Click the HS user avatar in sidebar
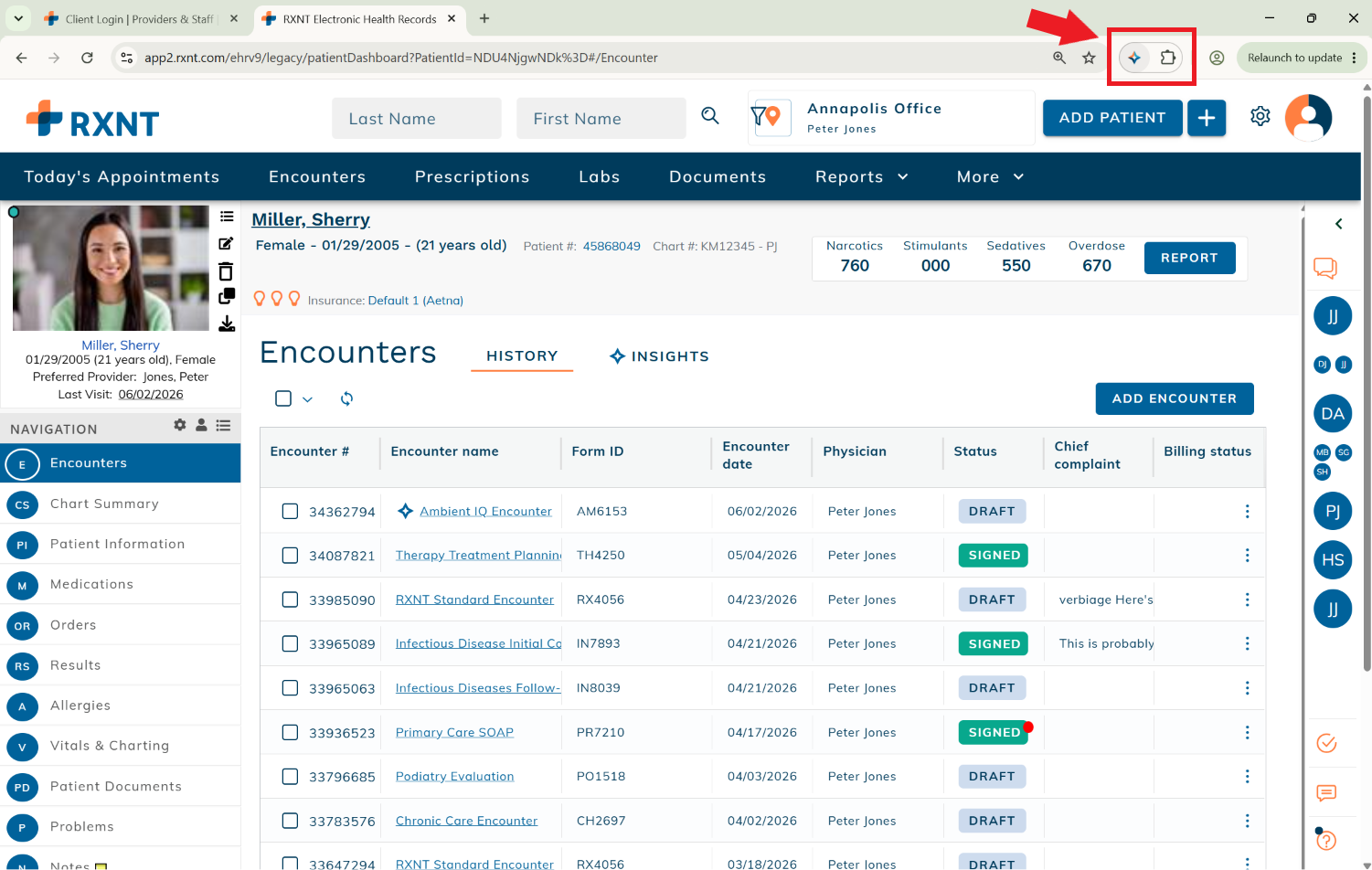This screenshot has height=870, width=1372. [1333, 559]
